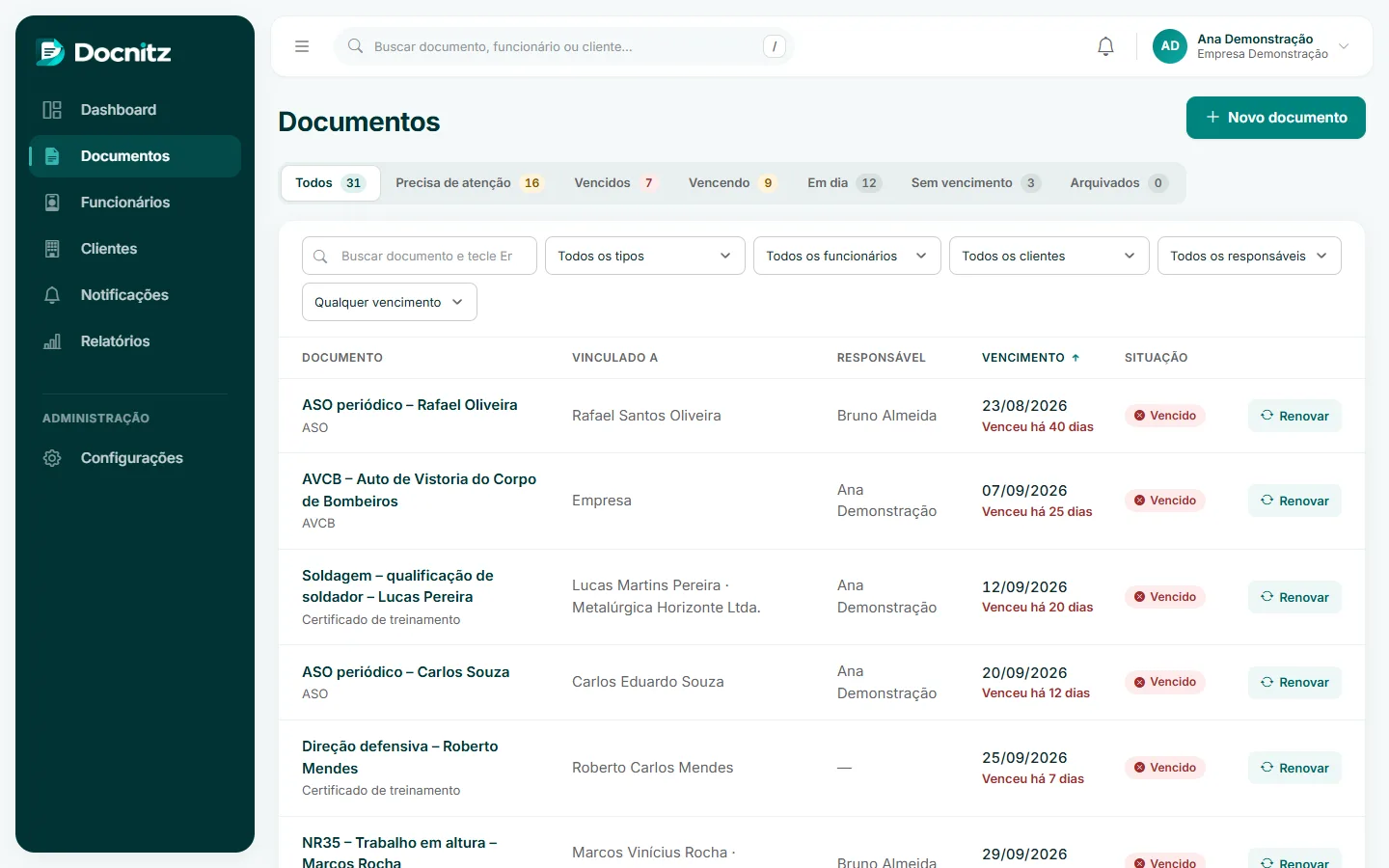This screenshot has height=868, width=1389.
Task: Select Documentos in the sidebar
Action: [135, 156]
